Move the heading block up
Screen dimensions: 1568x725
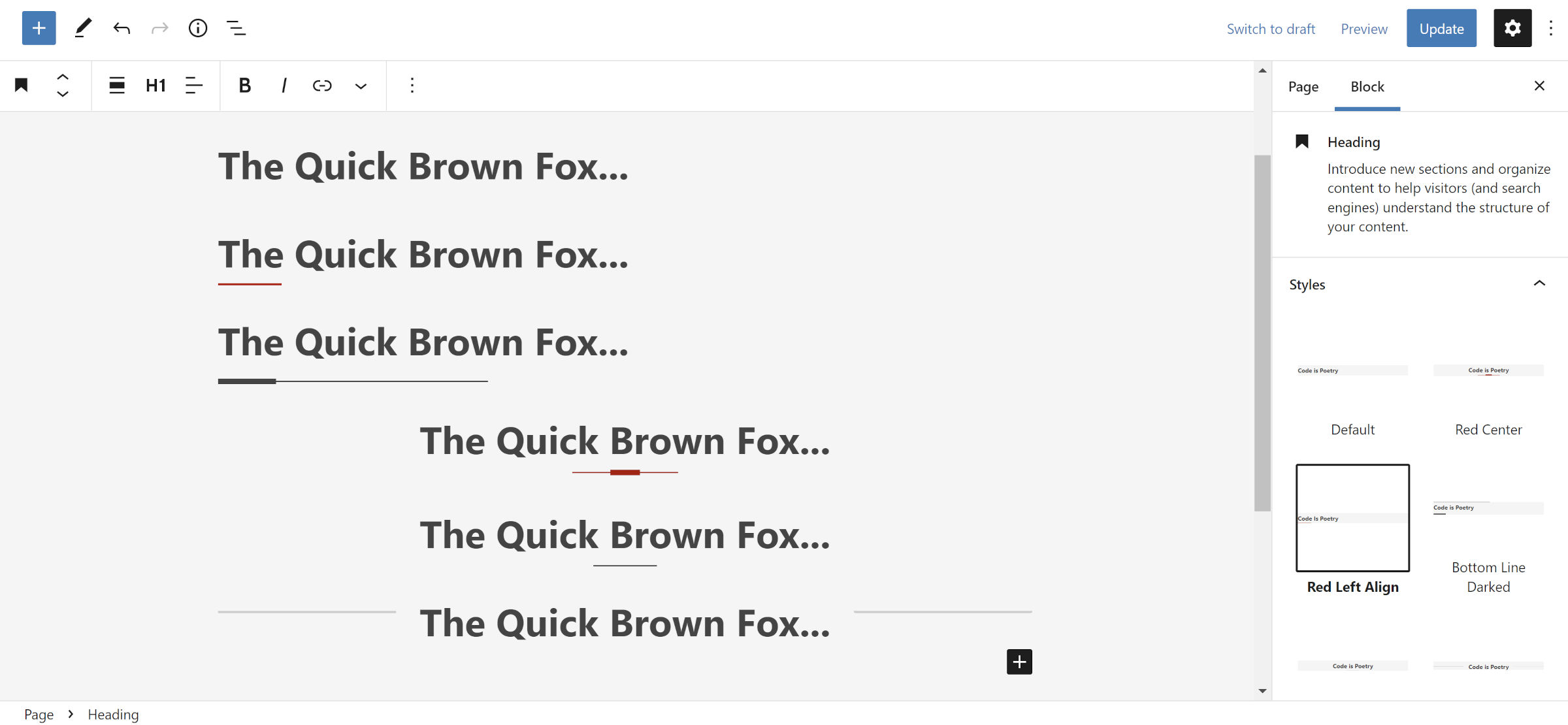tap(63, 76)
